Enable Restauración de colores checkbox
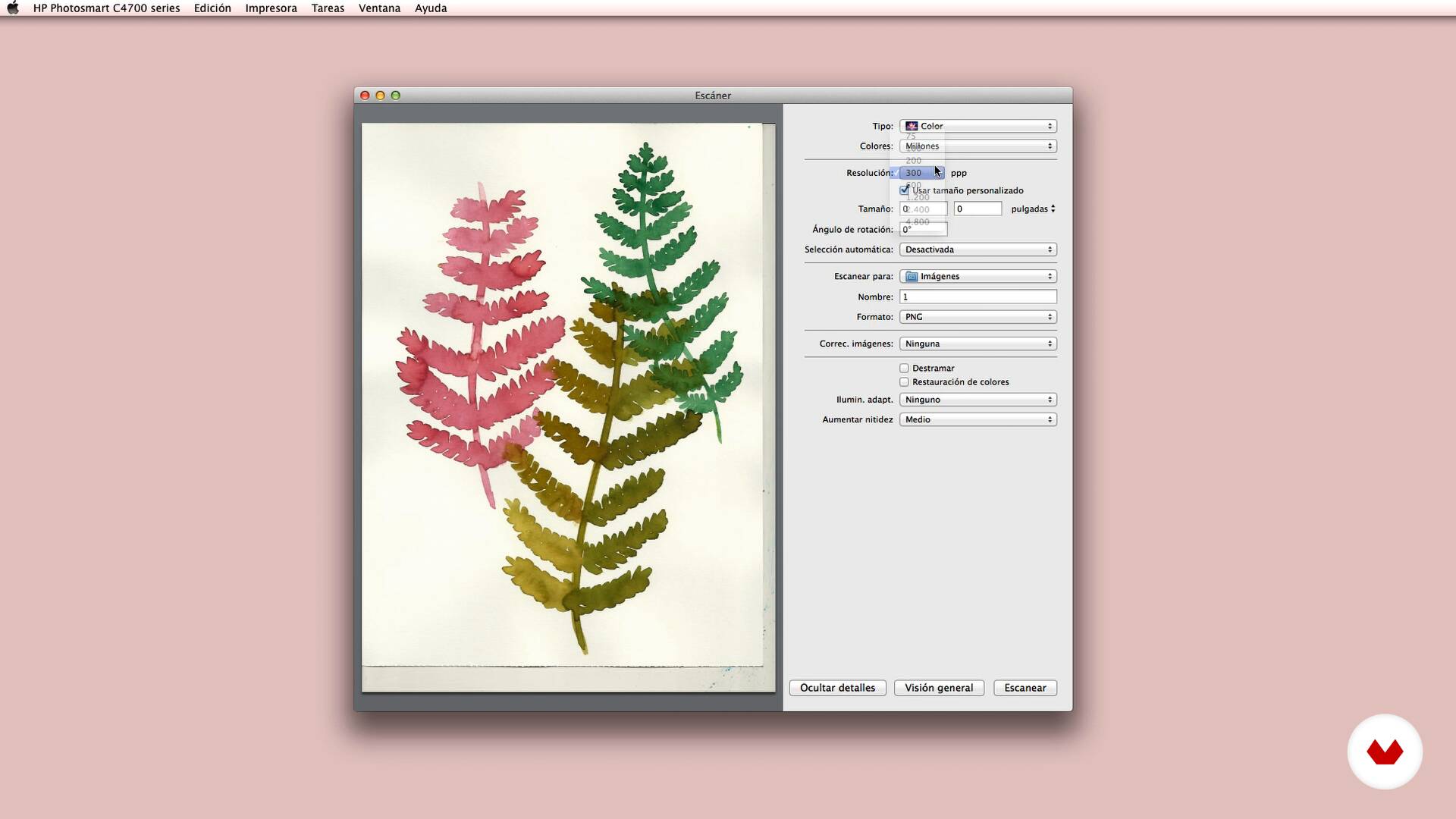The width and height of the screenshot is (1456, 819). pos(904,382)
